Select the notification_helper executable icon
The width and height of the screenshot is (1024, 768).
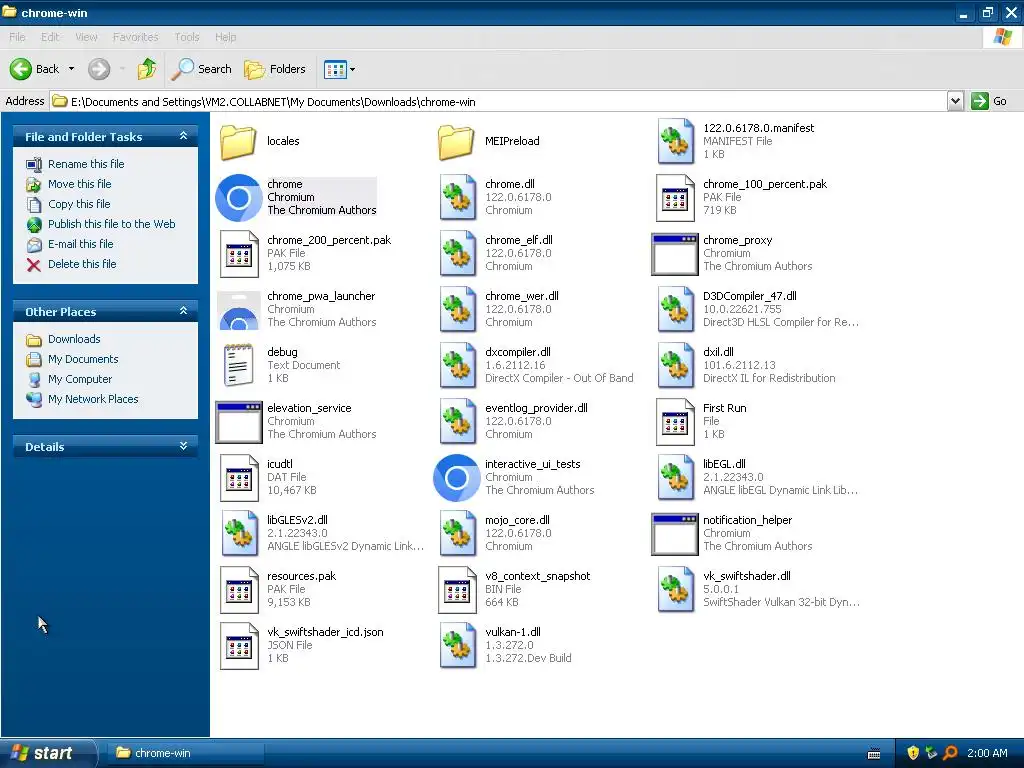(x=675, y=534)
